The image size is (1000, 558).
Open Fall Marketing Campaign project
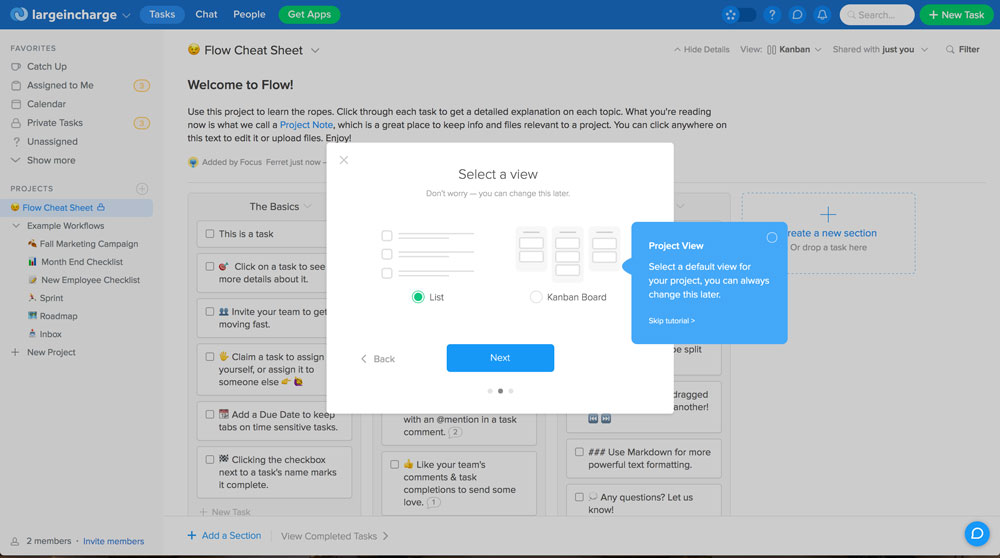tap(89, 244)
